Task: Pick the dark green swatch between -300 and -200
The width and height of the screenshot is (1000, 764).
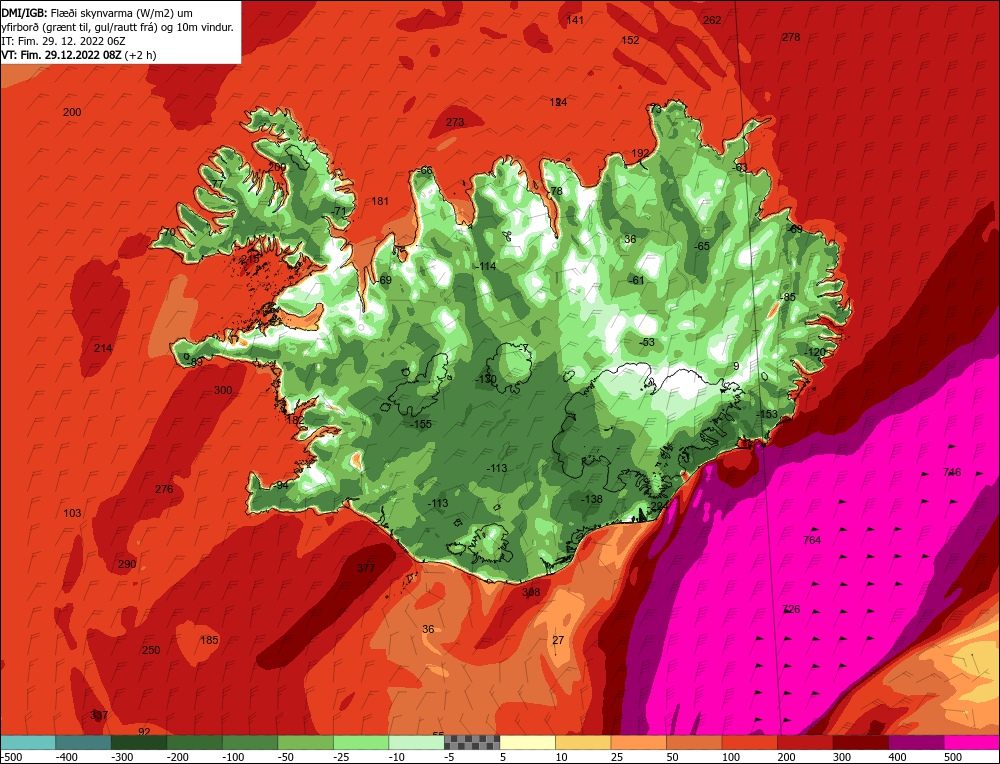Action: [139, 742]
